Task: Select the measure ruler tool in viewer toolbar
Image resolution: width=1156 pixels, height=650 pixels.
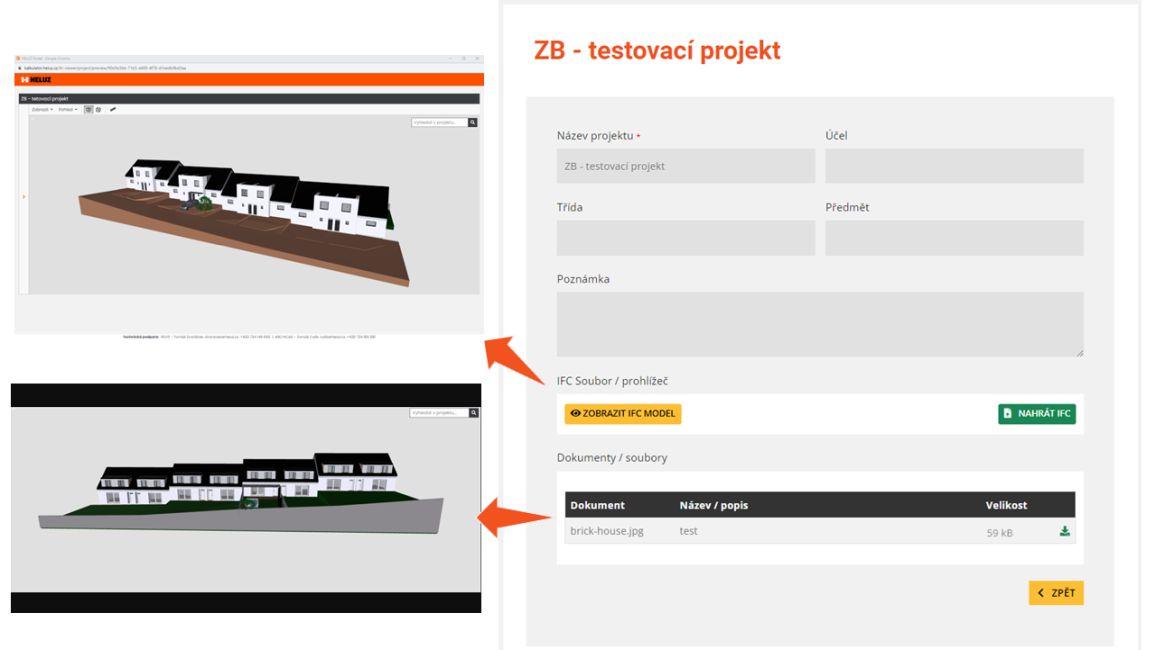Action: (x=112, y=109)
